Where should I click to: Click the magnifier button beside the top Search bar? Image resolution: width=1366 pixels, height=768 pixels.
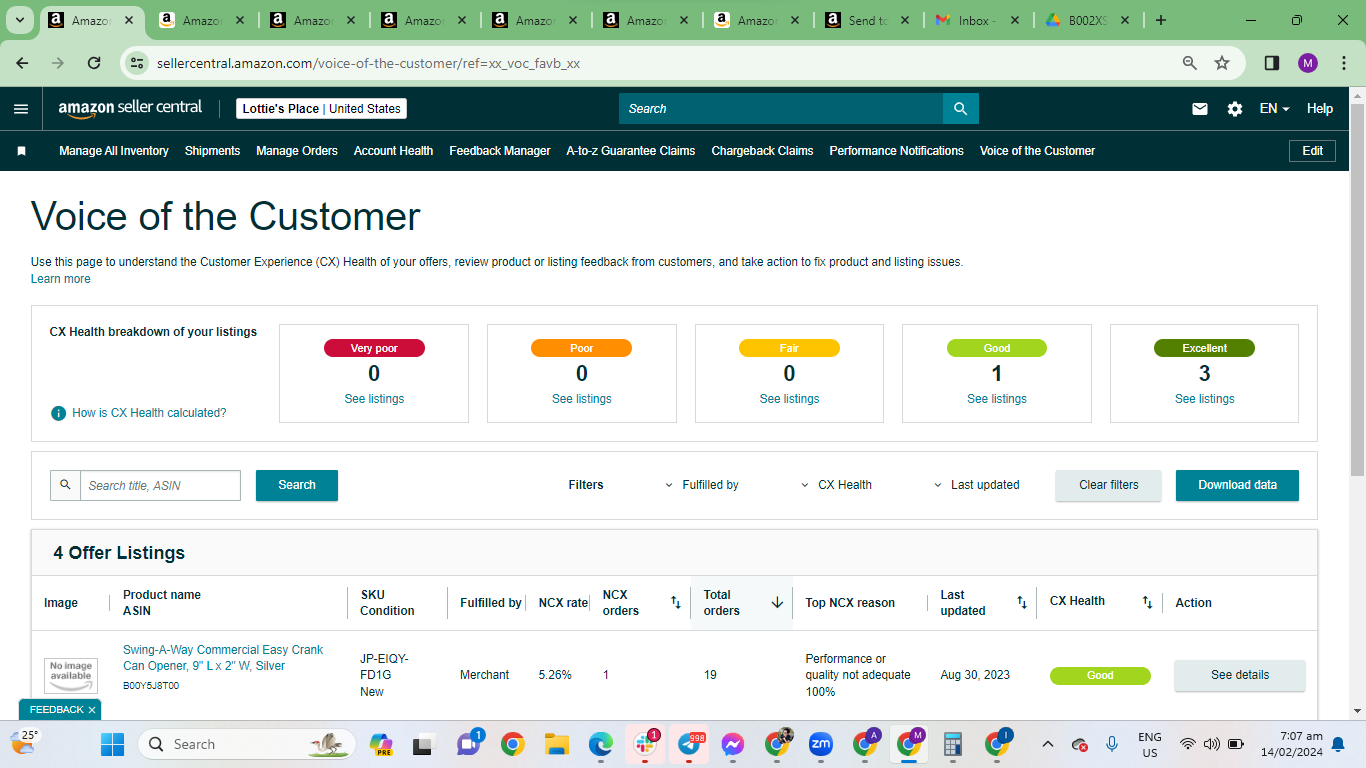(x=960, y=109)
